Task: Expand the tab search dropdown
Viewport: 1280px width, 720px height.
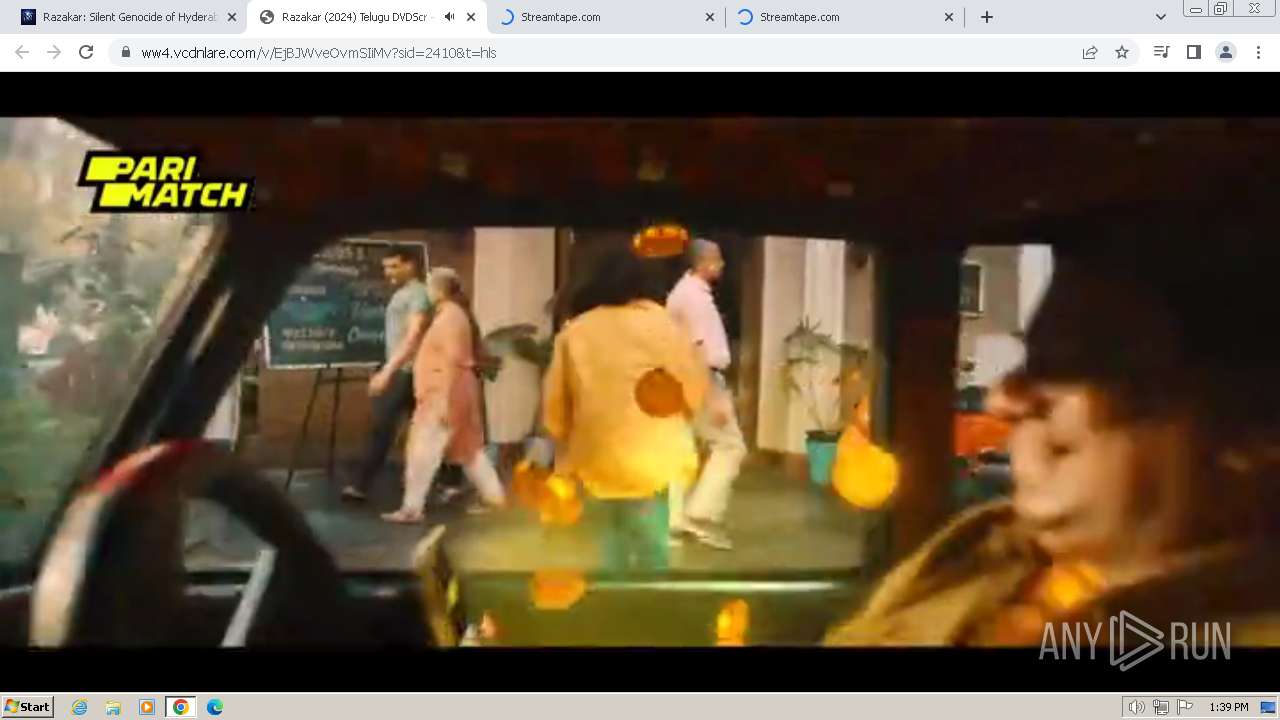Action: point(1161,17)
